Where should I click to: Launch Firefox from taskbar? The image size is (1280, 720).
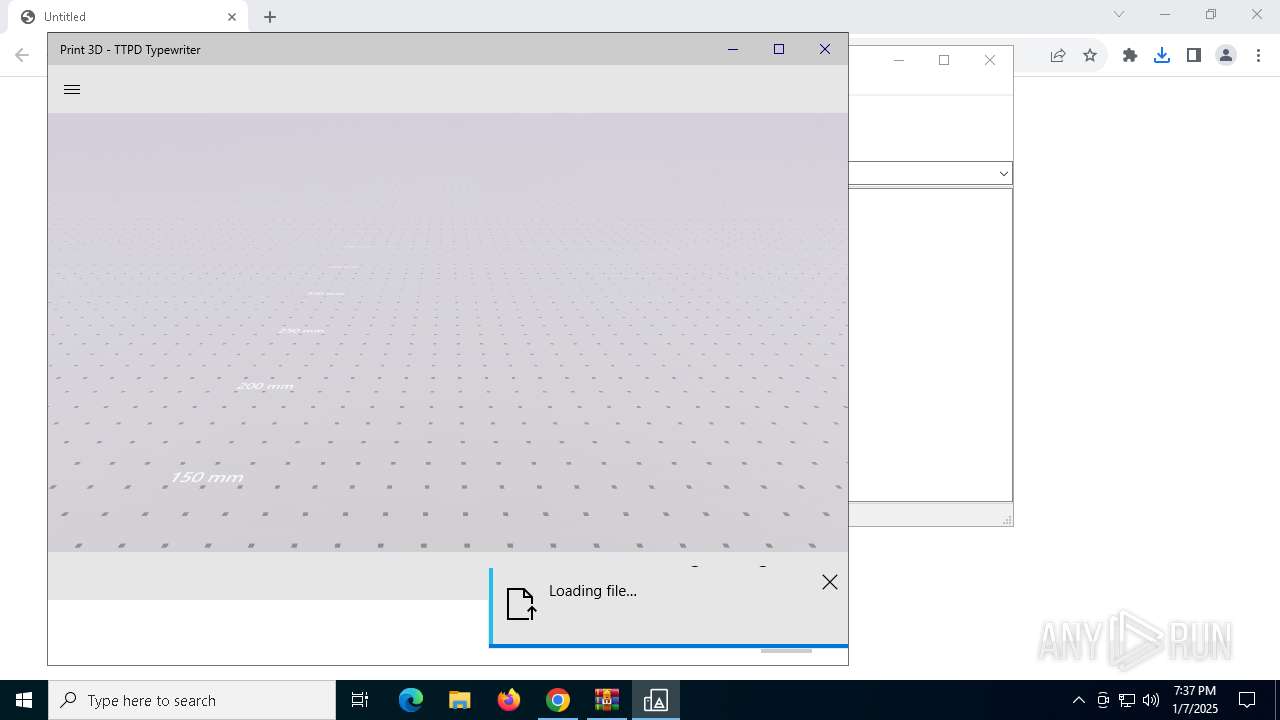pos(509,700)
